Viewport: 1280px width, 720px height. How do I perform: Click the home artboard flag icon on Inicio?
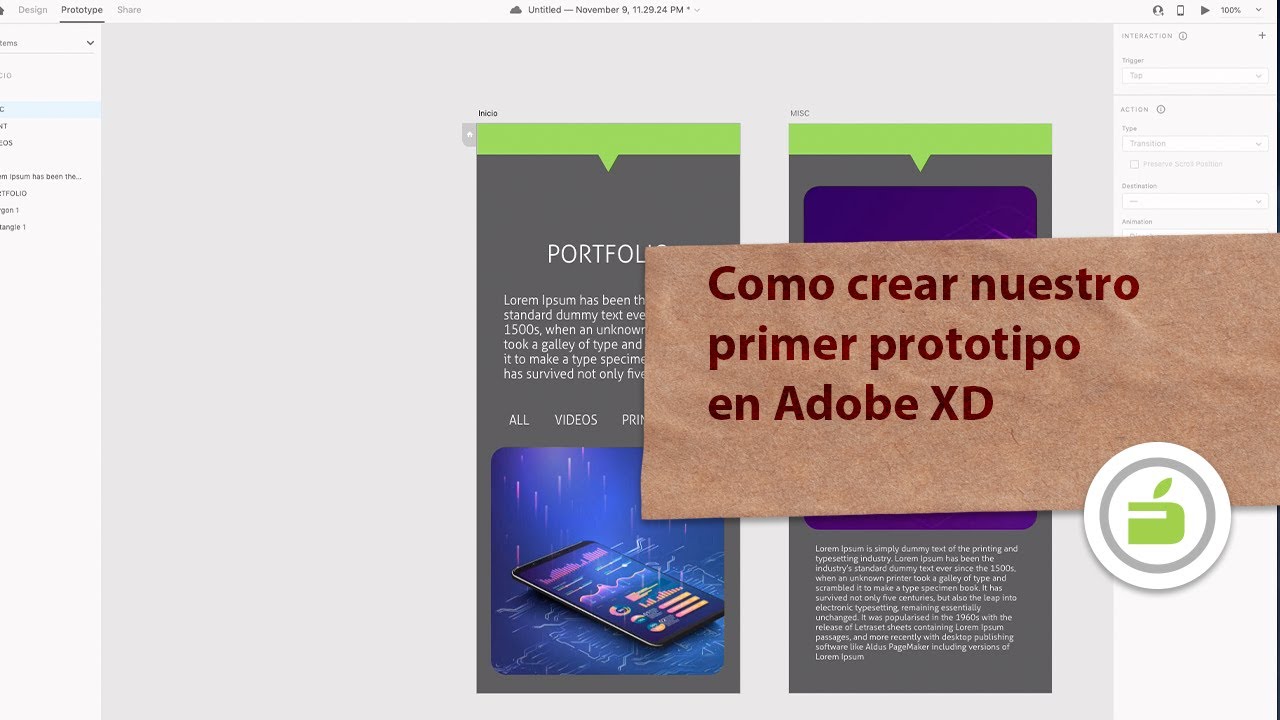(x=469, y=134)
